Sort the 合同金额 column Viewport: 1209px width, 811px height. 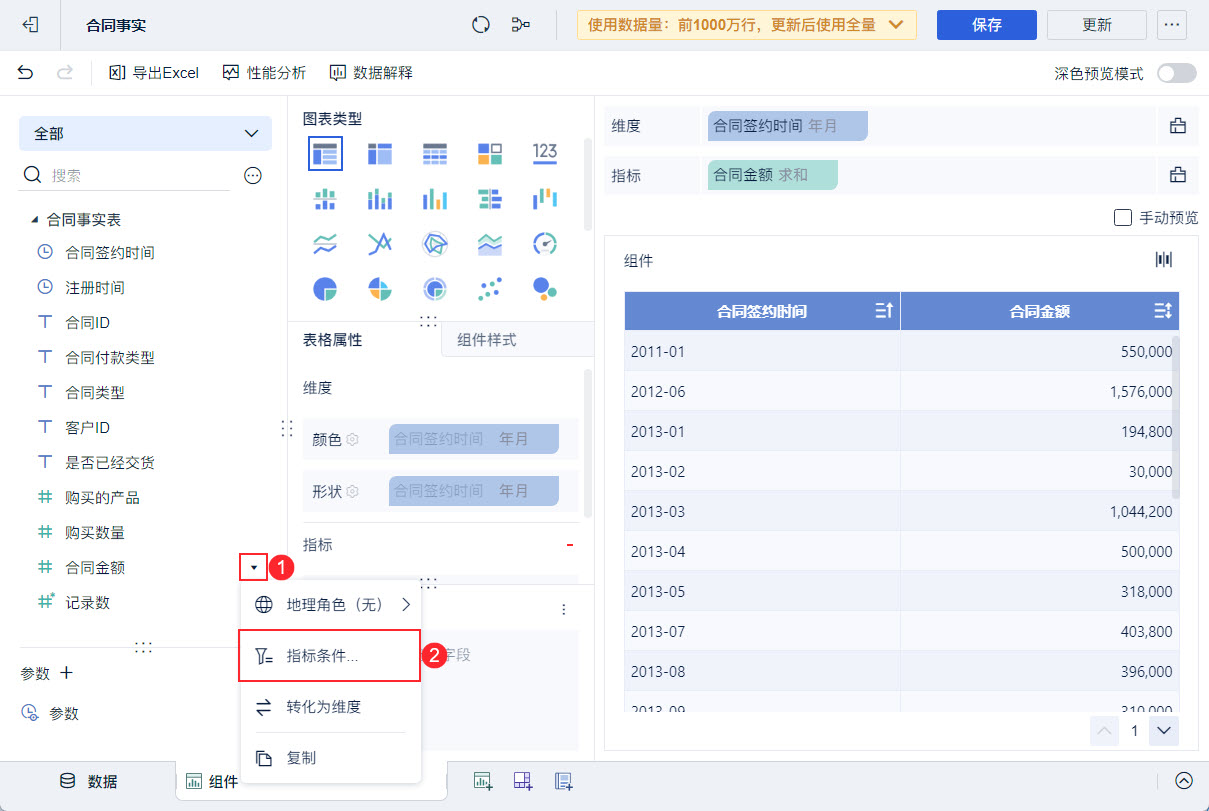[1162, 311]
